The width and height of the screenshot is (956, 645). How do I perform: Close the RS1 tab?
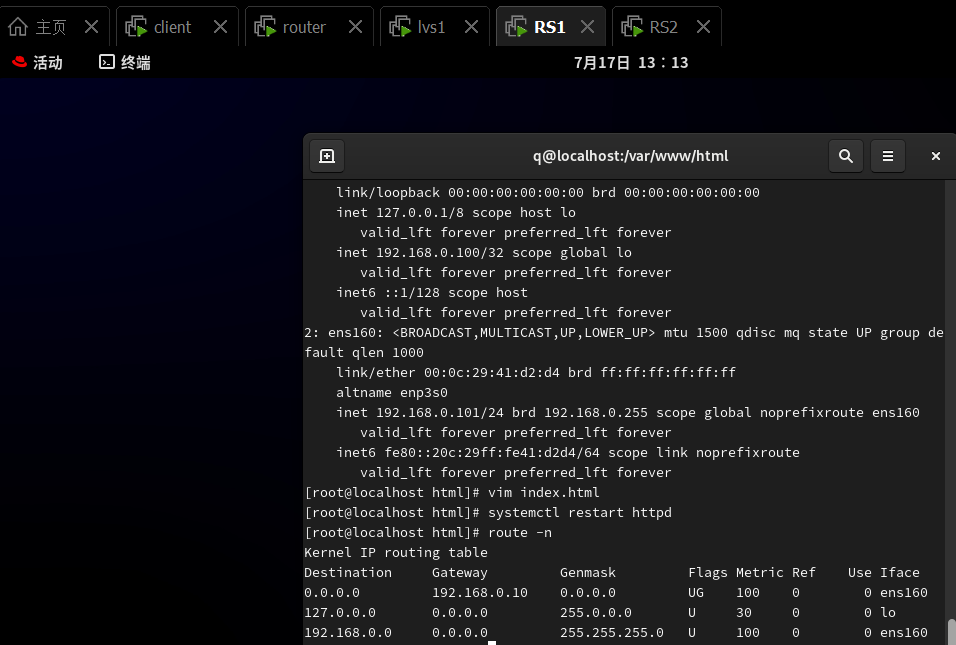(x=587, y=27)
